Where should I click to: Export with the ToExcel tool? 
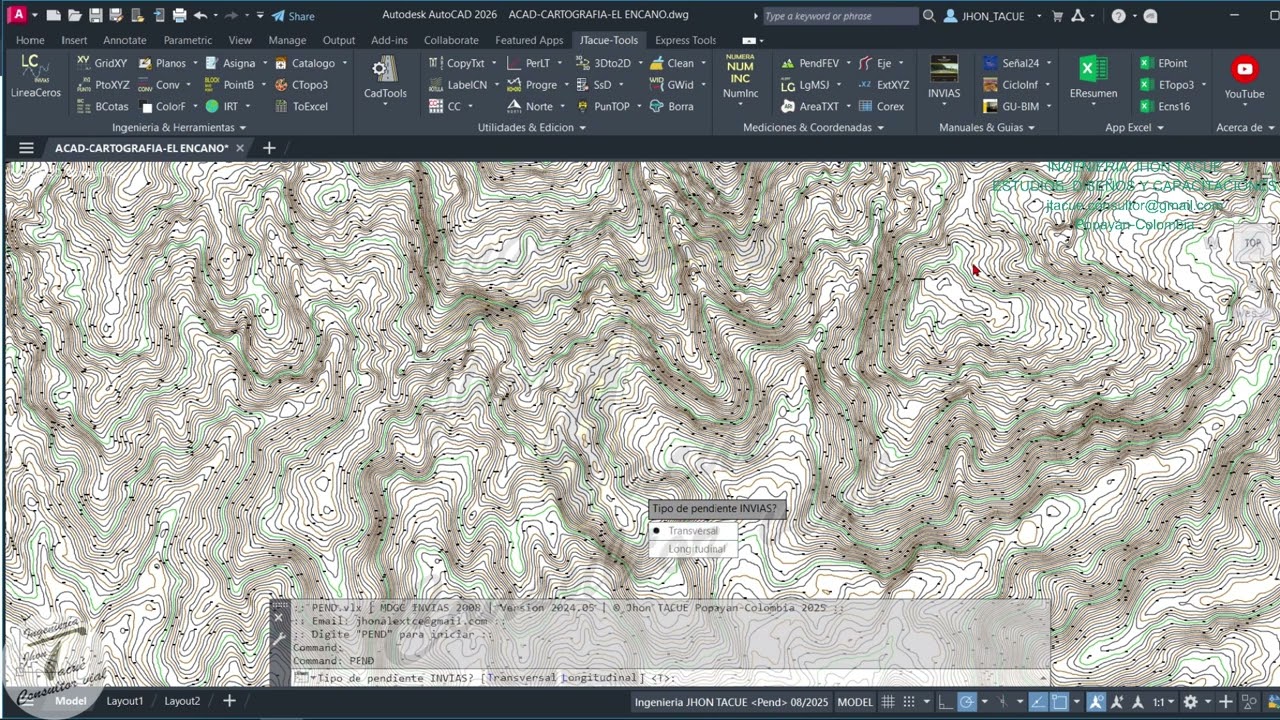[x=300, y=106]
